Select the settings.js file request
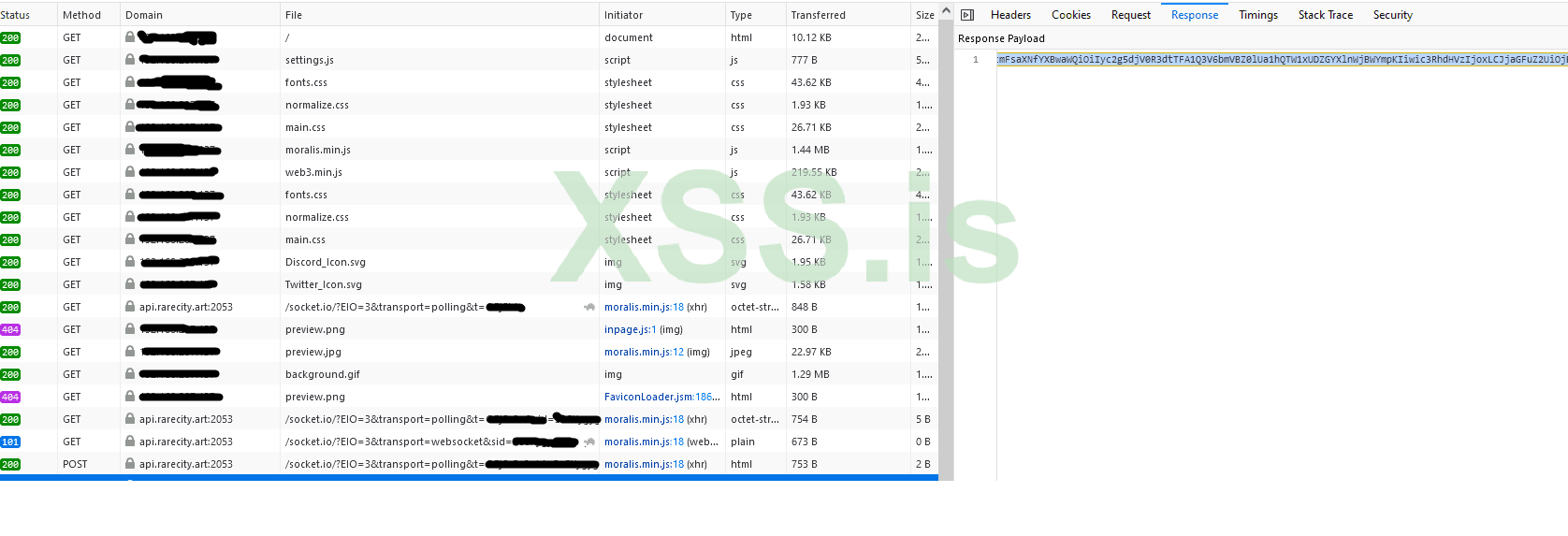 [309, 60]
